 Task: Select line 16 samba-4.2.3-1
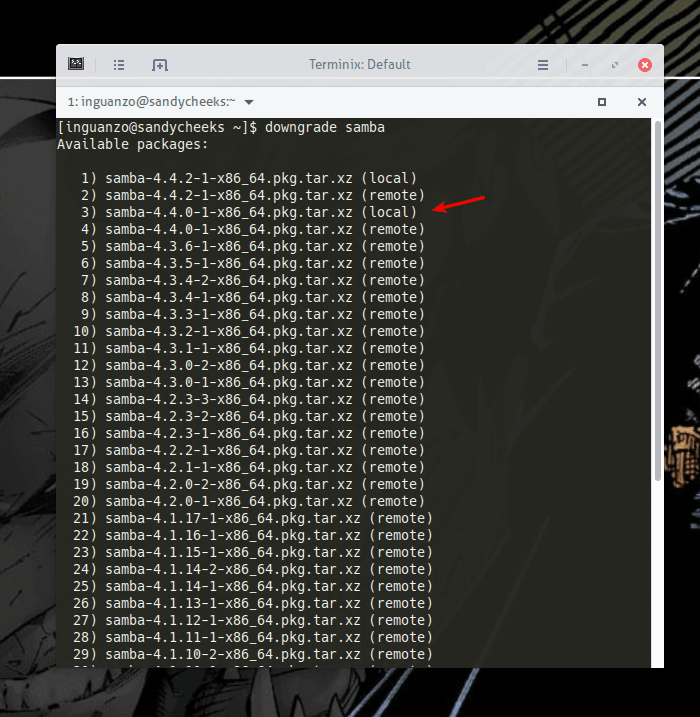(249, 433)
